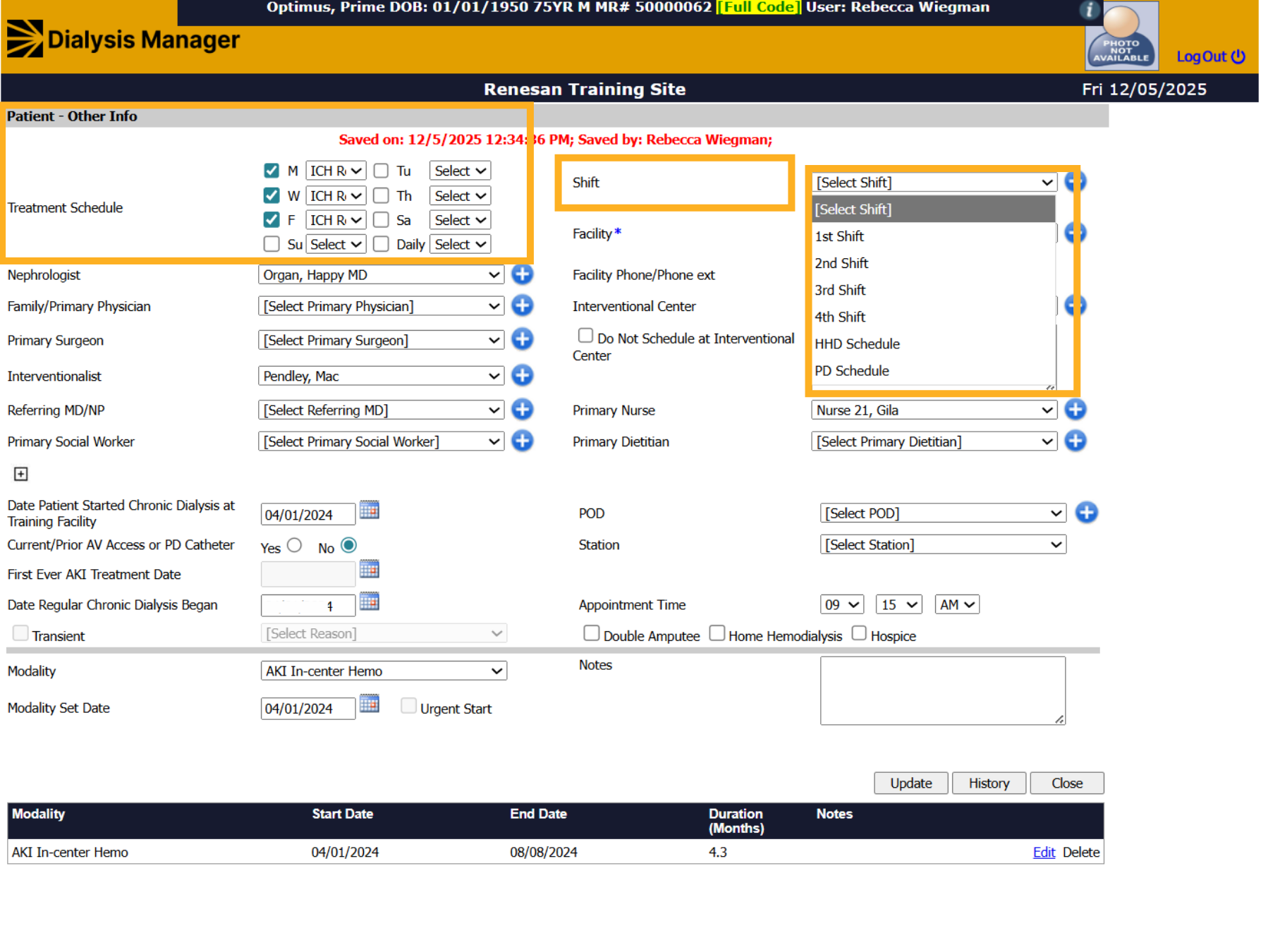
Task: Open calendar for First Ever AKI Treatment Date
Action: [x=370, y=569]
